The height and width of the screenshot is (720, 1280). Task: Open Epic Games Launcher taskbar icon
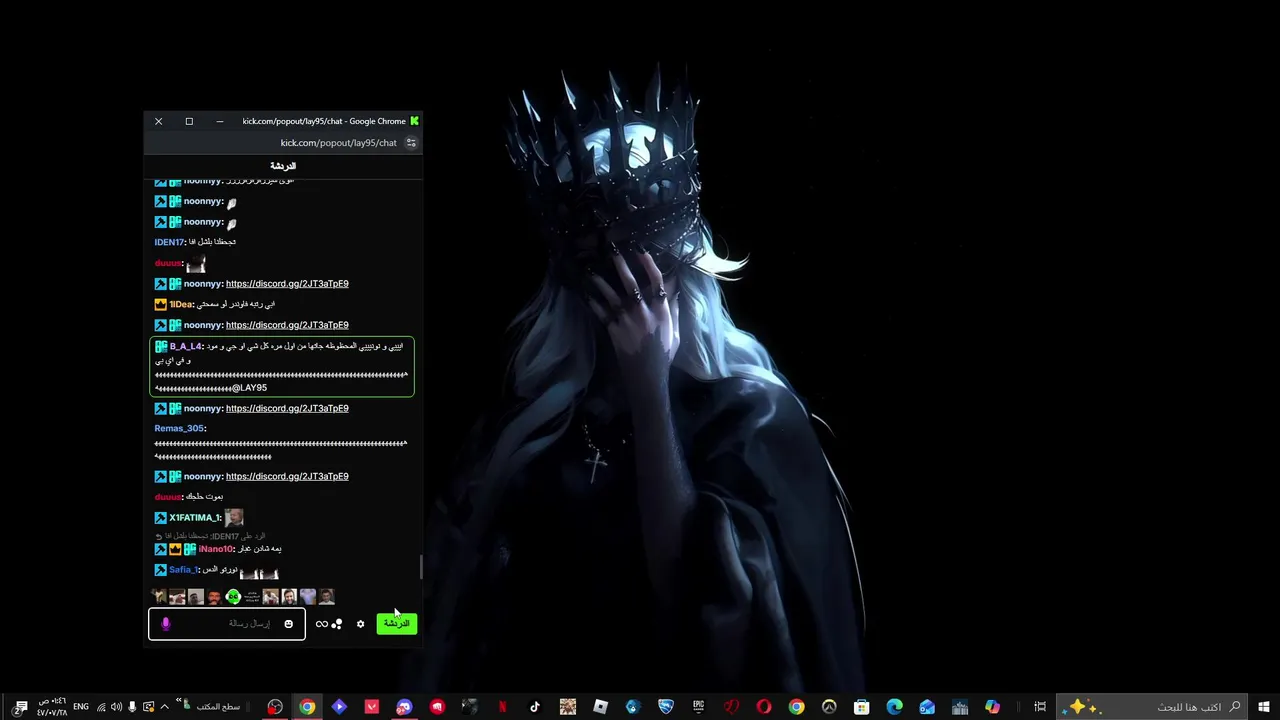tap(698, 707)
